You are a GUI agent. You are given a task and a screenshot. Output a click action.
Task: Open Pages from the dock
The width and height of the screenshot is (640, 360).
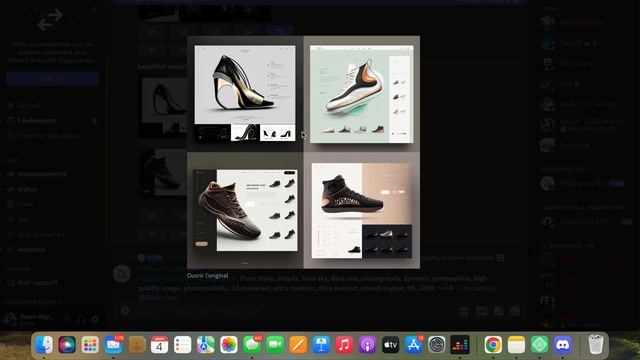click(x=298, y=345)
